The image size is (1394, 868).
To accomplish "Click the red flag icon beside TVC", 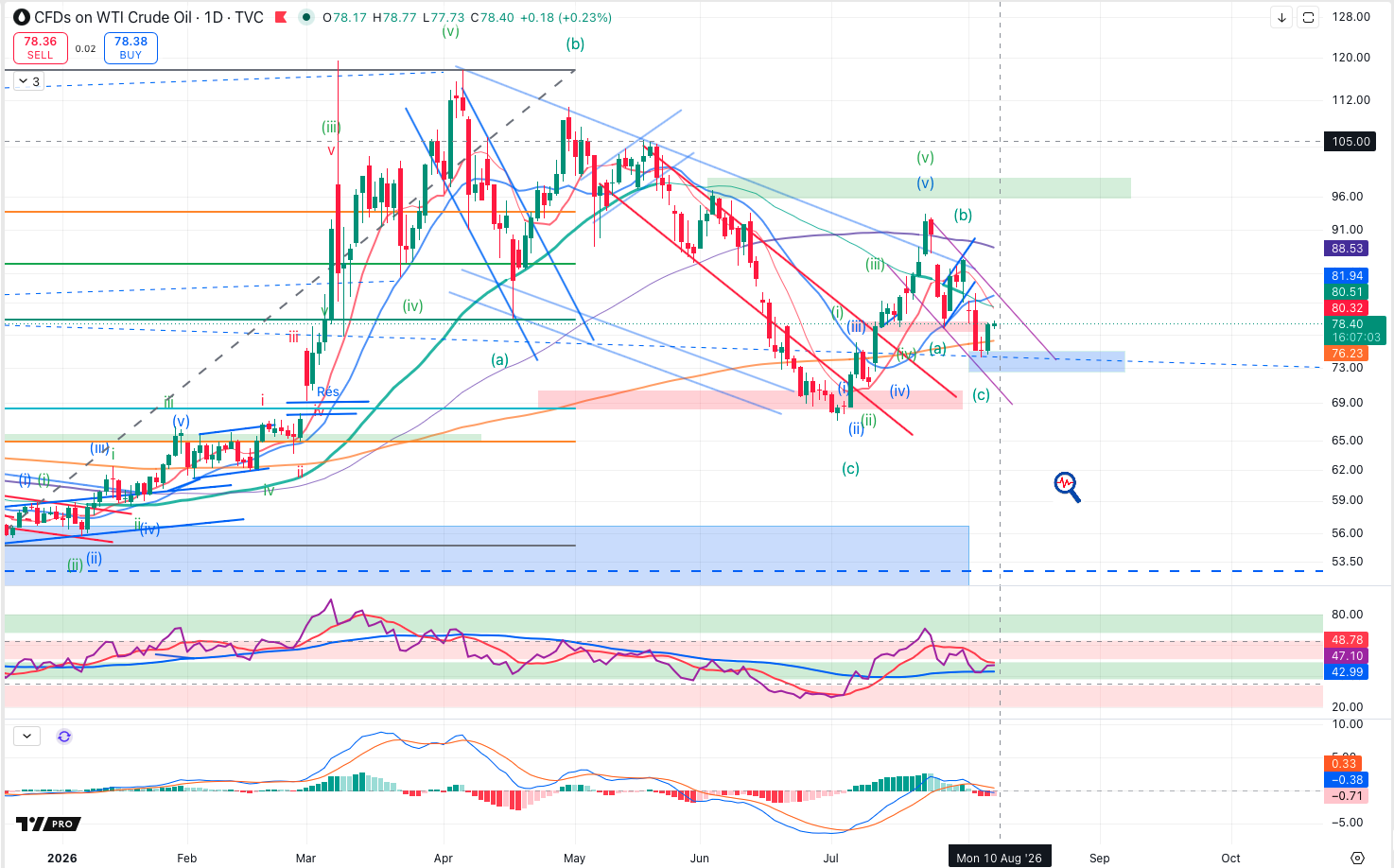I will point(281,17).
